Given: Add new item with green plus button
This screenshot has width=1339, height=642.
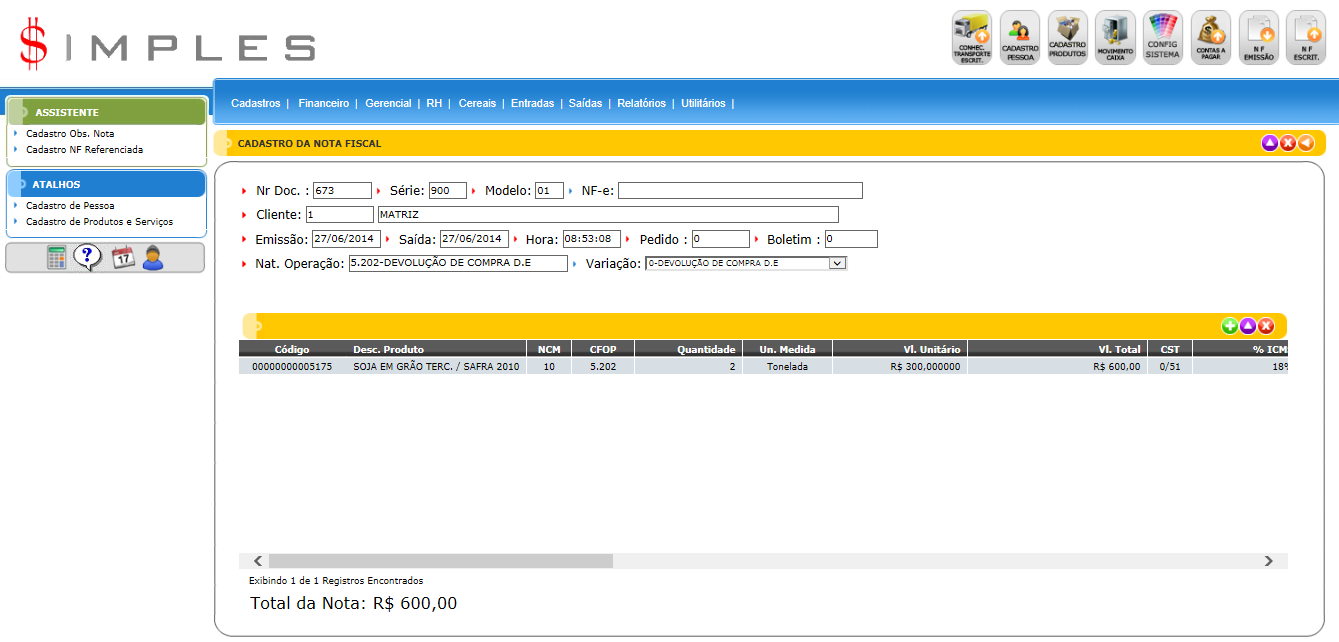Looking at the screenshot, I should [x=1230, y=326].
